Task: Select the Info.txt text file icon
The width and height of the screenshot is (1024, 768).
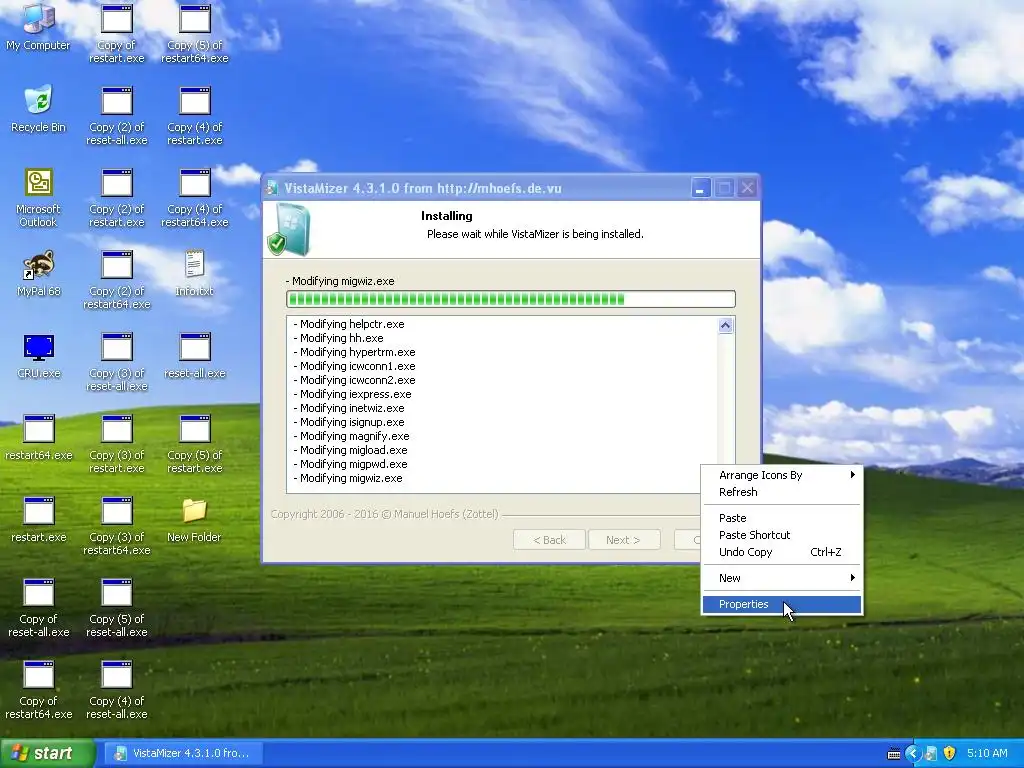Action: [x=195, y=273]
